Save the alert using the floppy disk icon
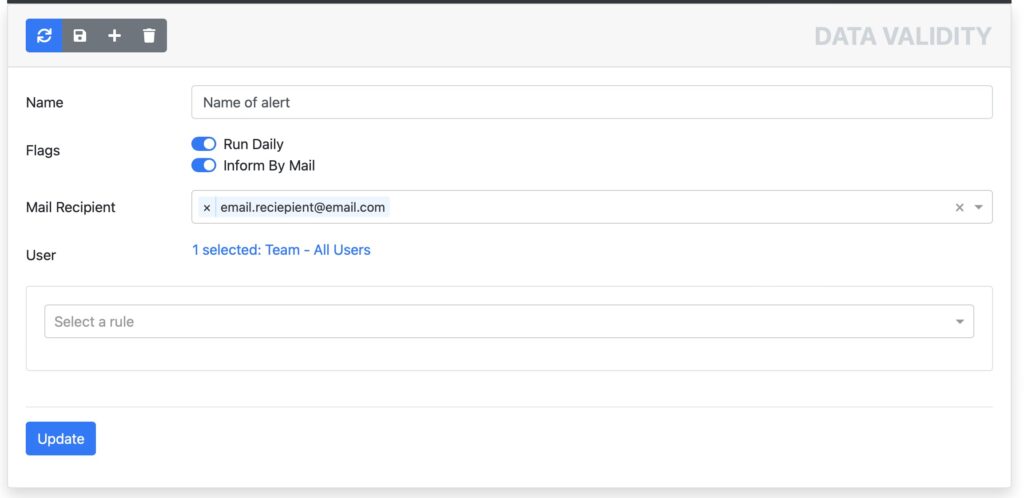Viewport: 1024px width, 498px height. [80, 35]
